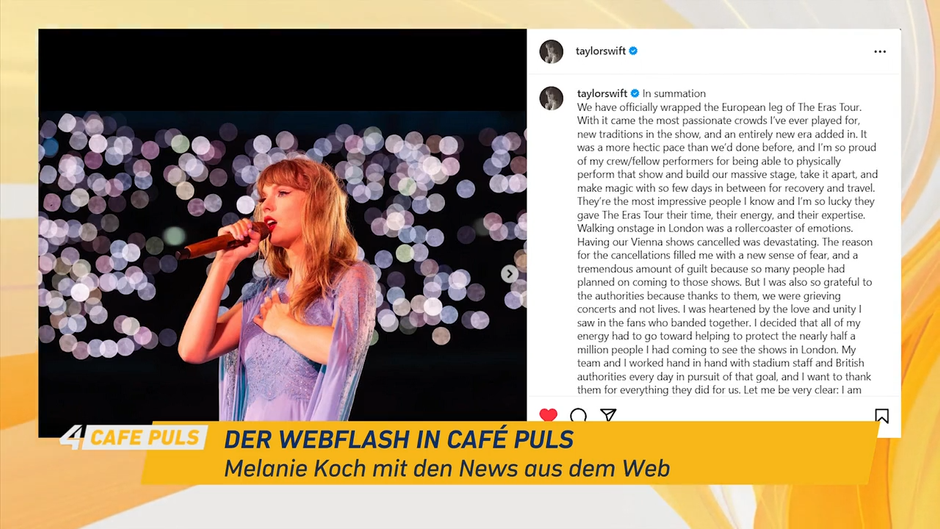Open the avatar beside the caption text
The height and width of the screenshot is (529, 940).
click(552, 98)
